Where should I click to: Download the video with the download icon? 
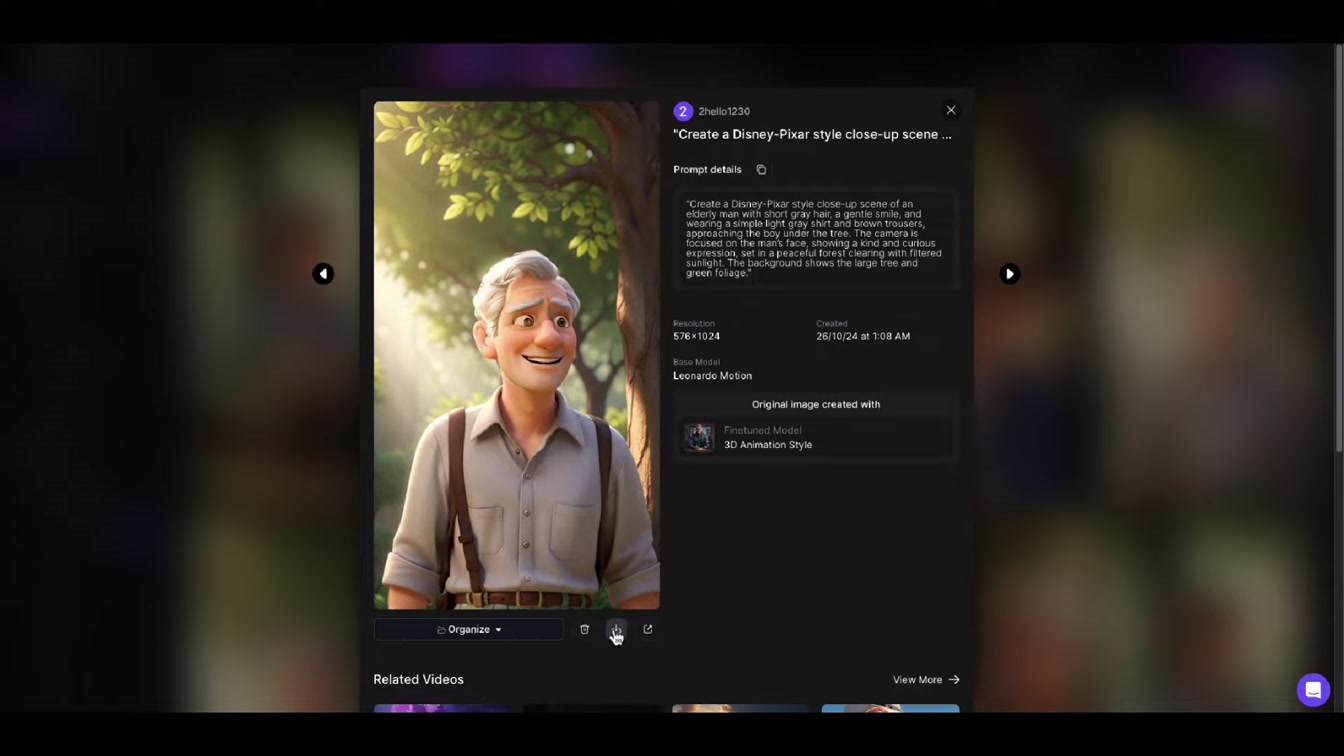(x=616, y=630)
